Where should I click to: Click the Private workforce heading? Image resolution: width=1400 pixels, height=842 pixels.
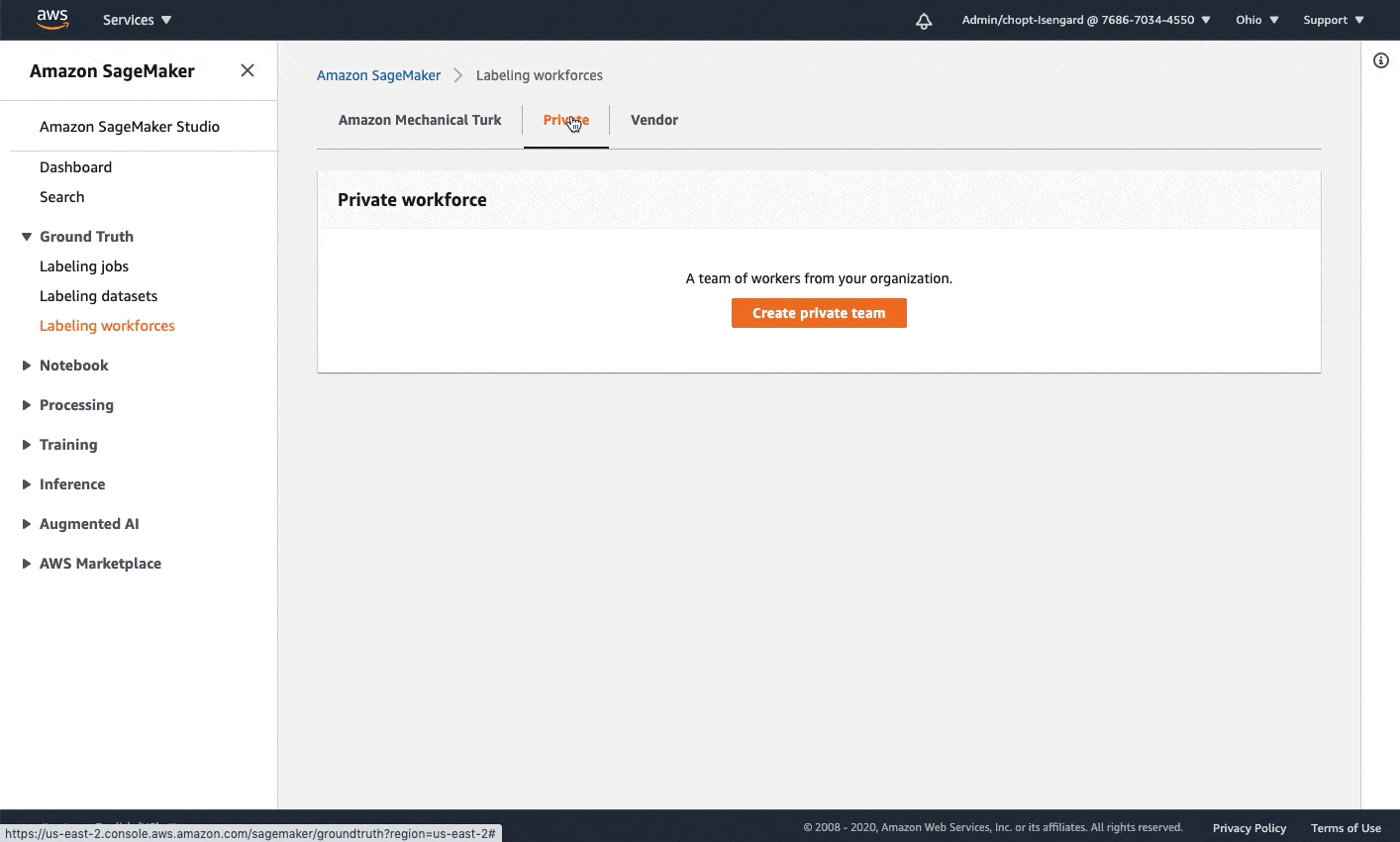point(412,199)
